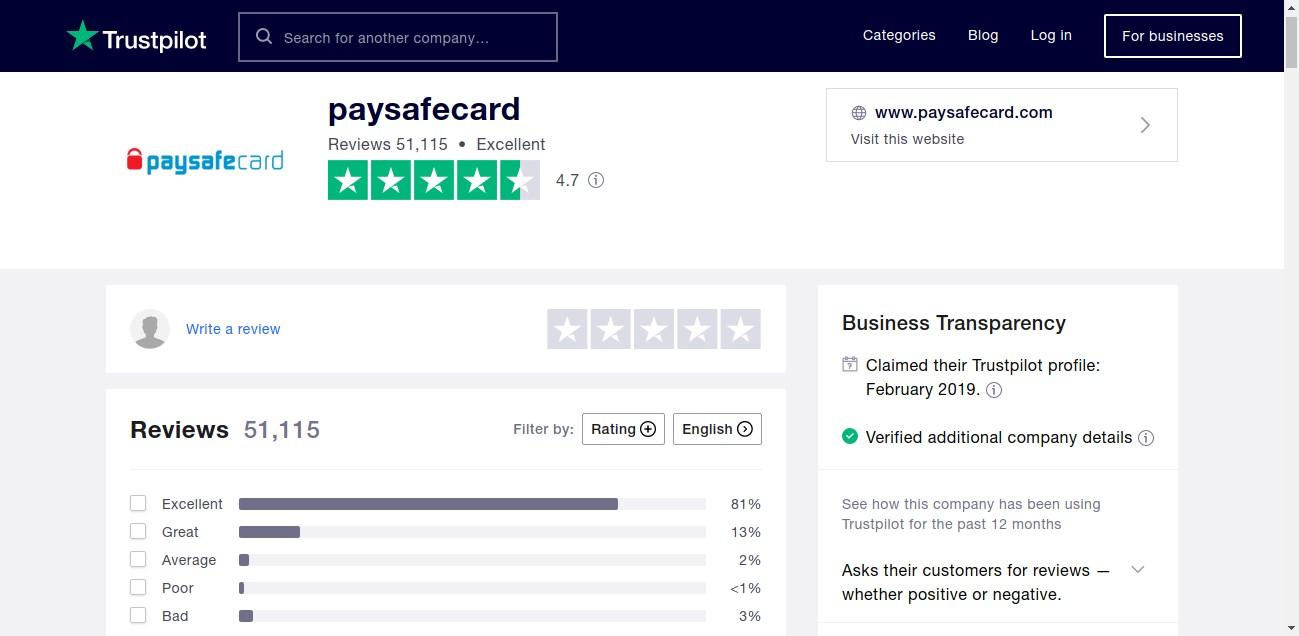Click the Filter by label
1299x636 pixels.
point(543,429)
